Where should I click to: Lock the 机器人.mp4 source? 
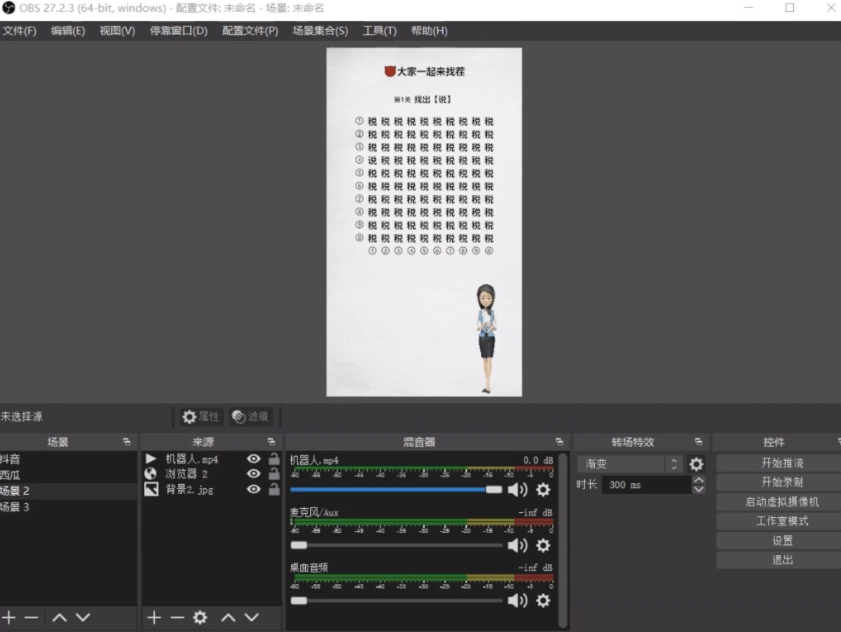(272, 460)
